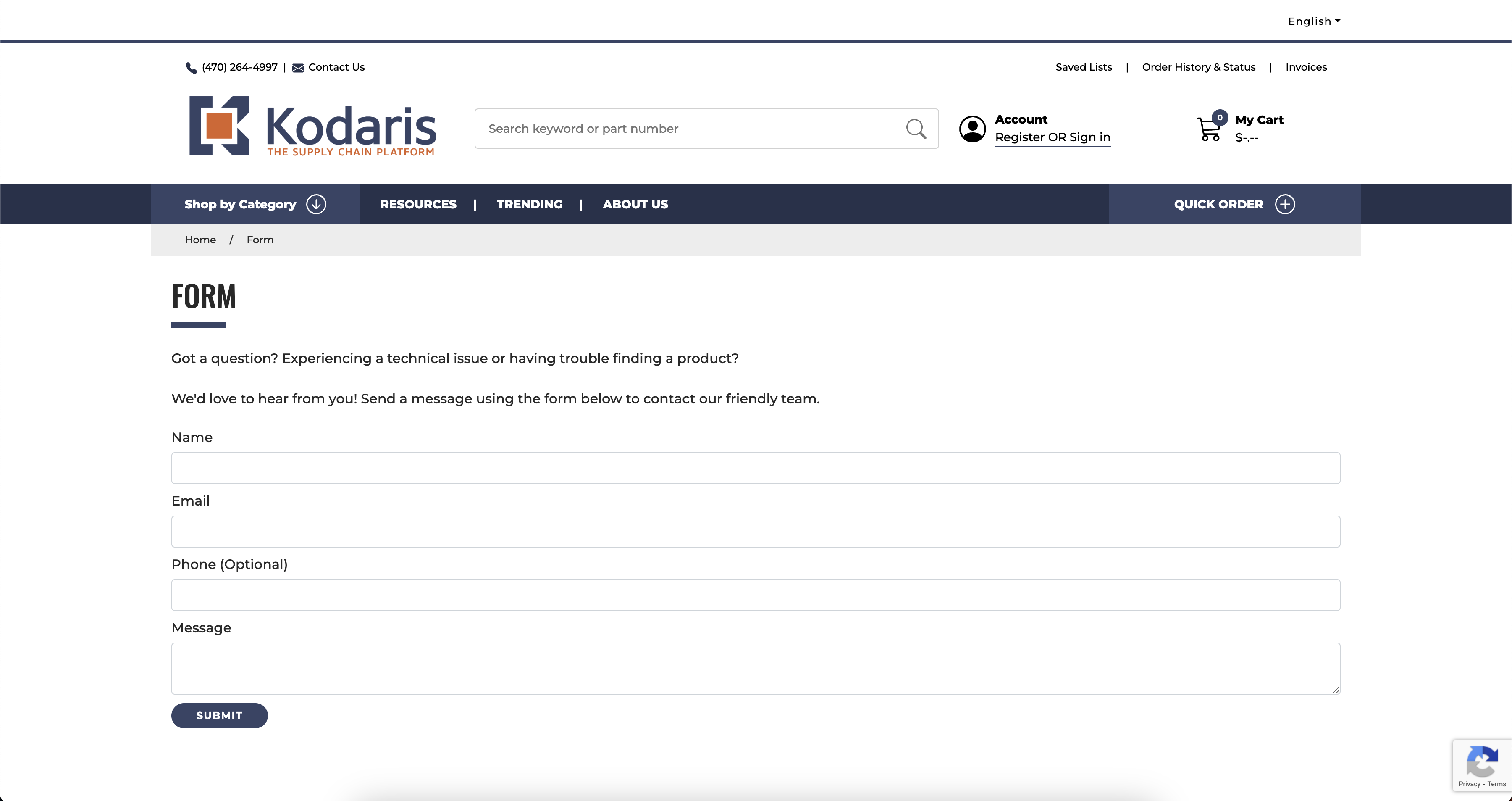This screenshot has width=1512, height=801.
Task: Click the Quick Order plus icon
Action: (x=1284, y=204)
